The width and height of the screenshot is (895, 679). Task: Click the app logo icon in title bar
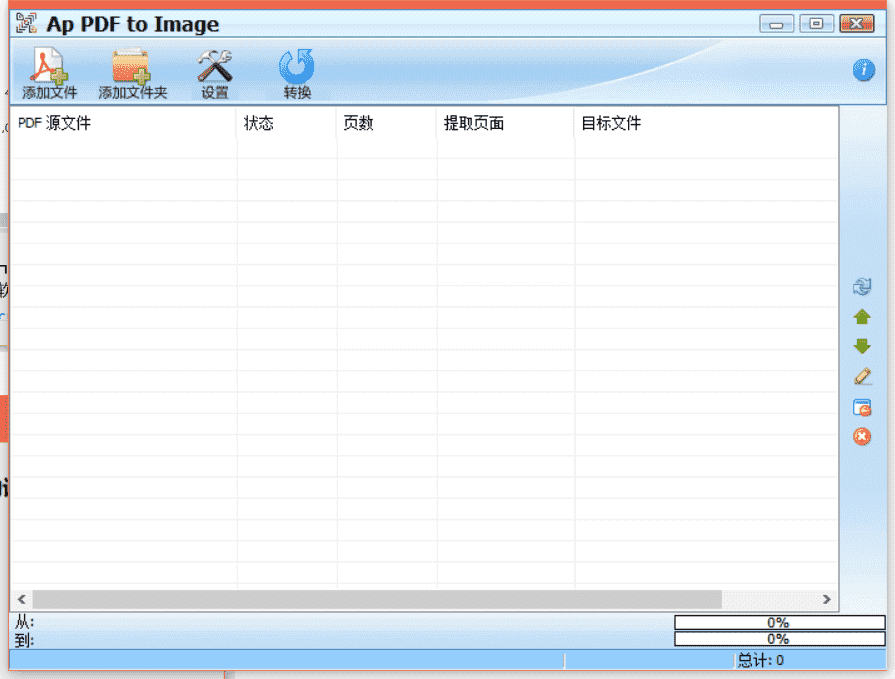pos(26,23)
